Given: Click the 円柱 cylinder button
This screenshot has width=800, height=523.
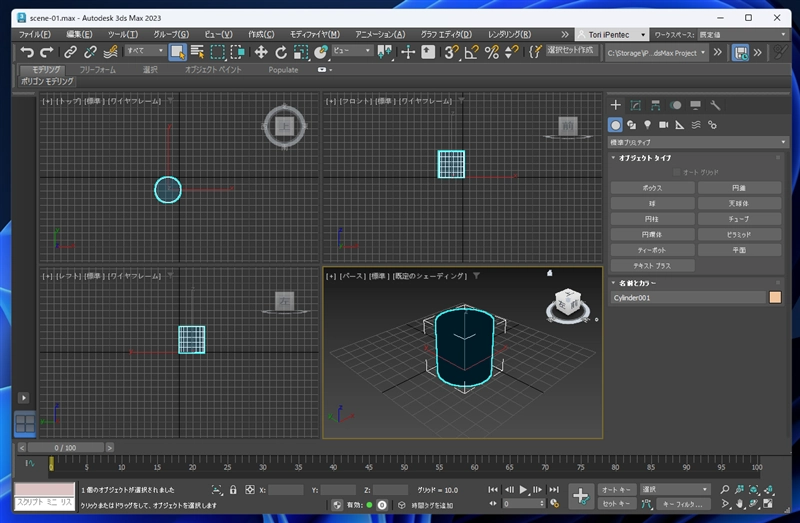Looking at the screenshot, I should click(x=652, y=219).
